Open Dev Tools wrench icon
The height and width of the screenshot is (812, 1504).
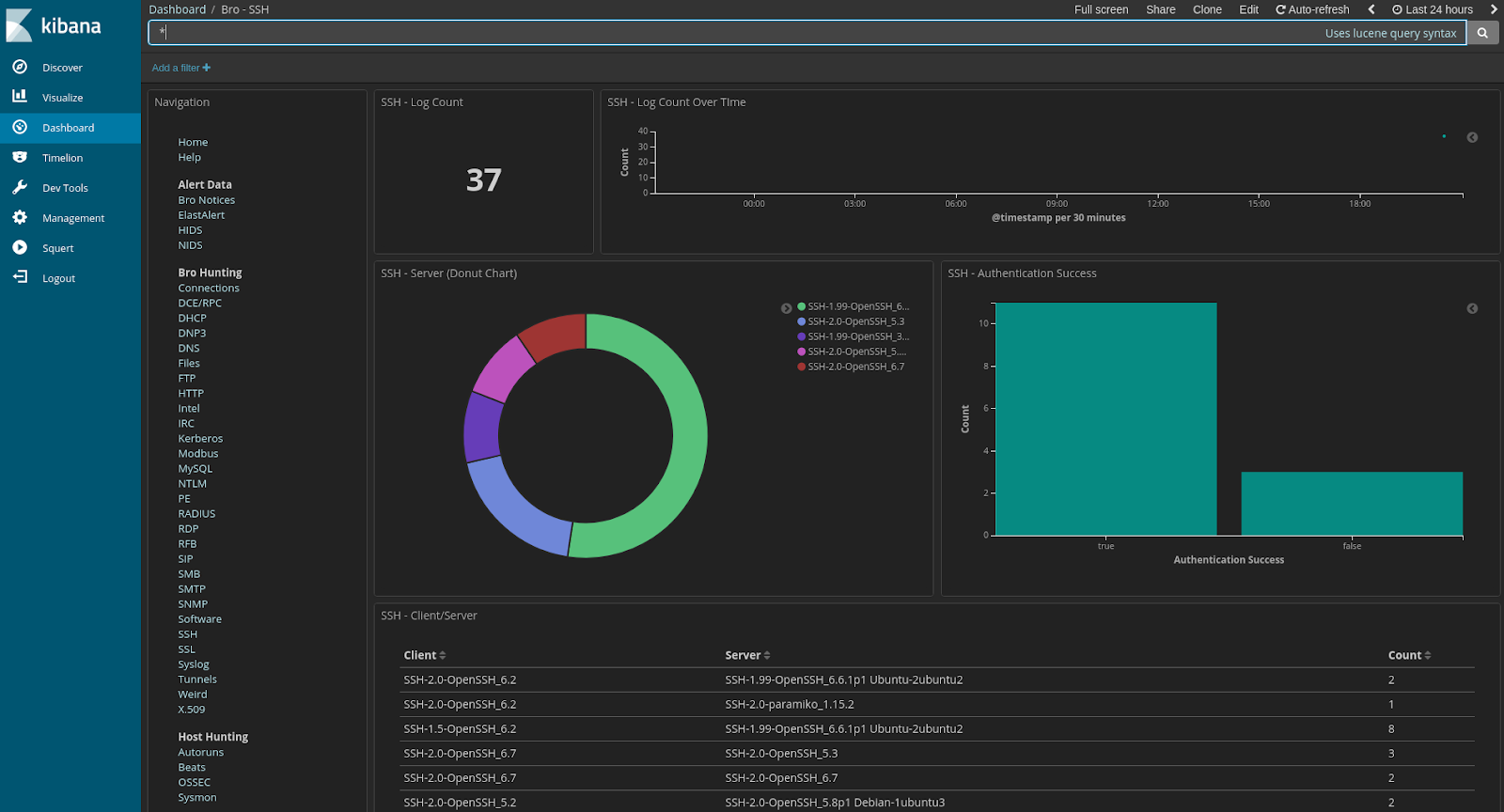(20, 187)
